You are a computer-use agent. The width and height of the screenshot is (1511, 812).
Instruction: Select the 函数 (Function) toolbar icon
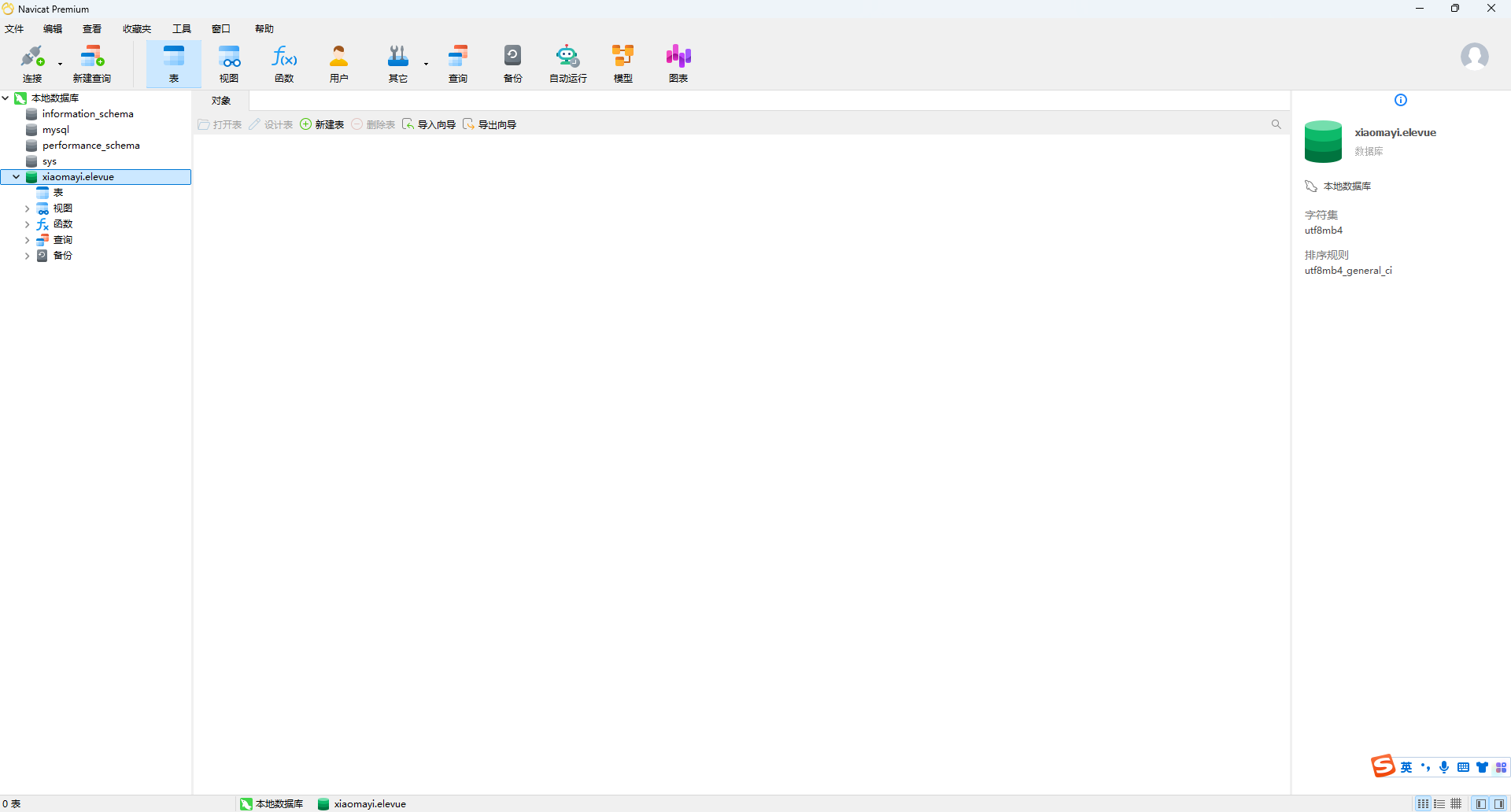point(284,64)
